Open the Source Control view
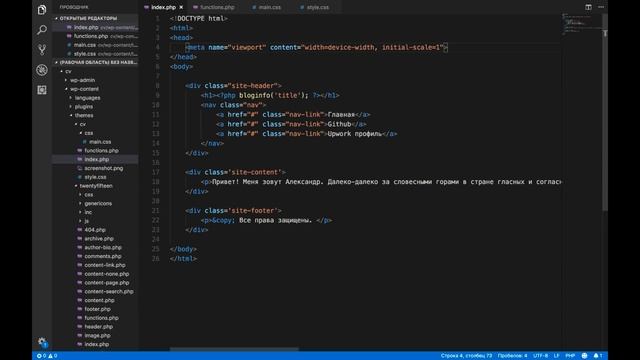The image size is (640, 360). 42,50
